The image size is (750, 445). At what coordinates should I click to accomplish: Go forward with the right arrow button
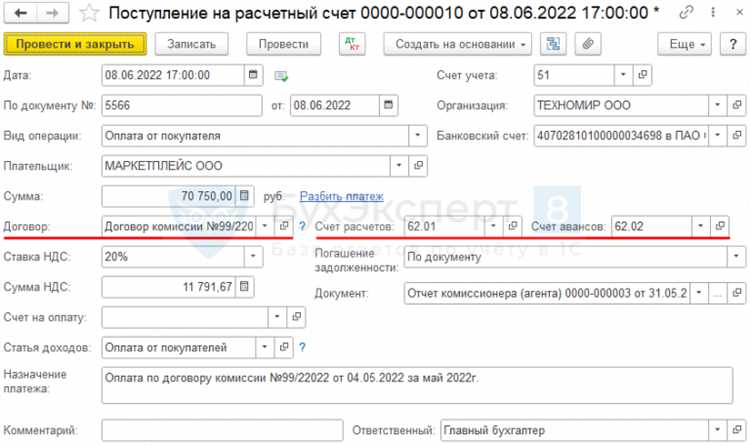[52, 13]
